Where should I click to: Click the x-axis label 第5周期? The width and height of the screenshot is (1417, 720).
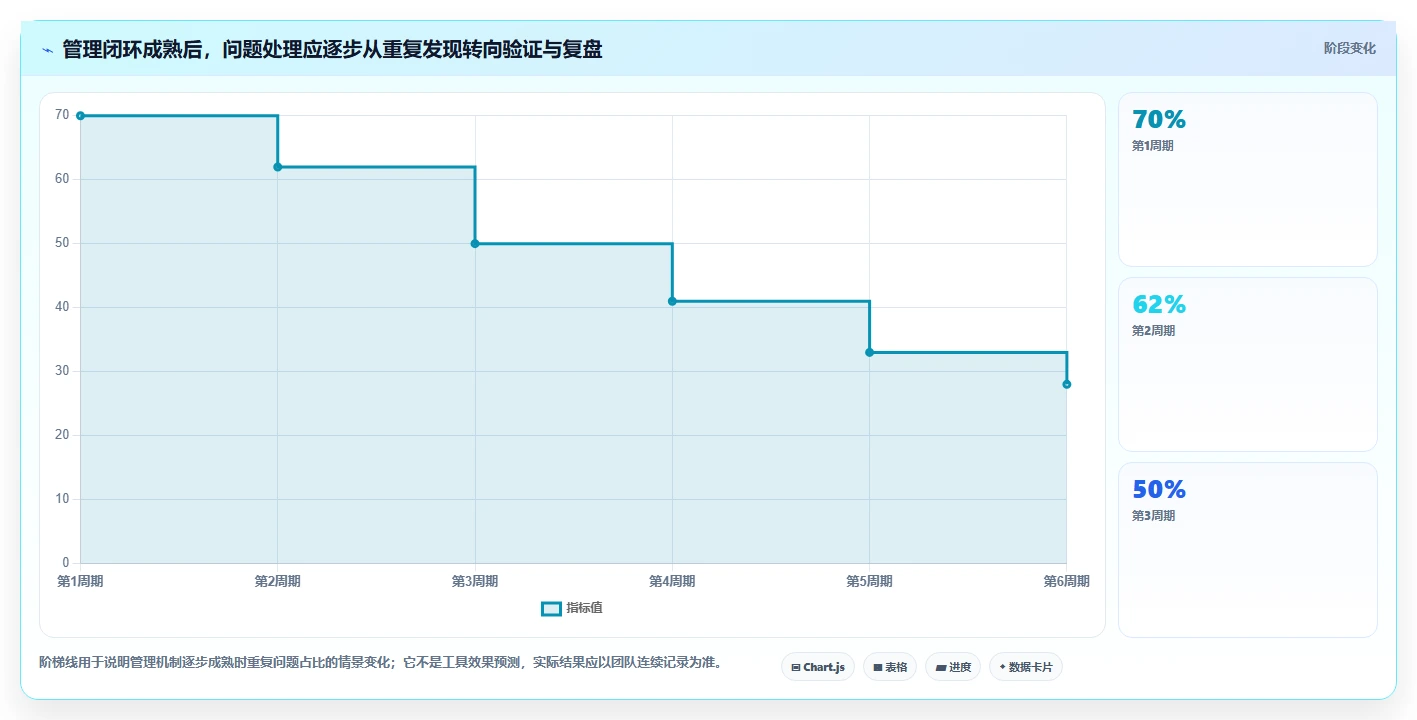point(869,581)
